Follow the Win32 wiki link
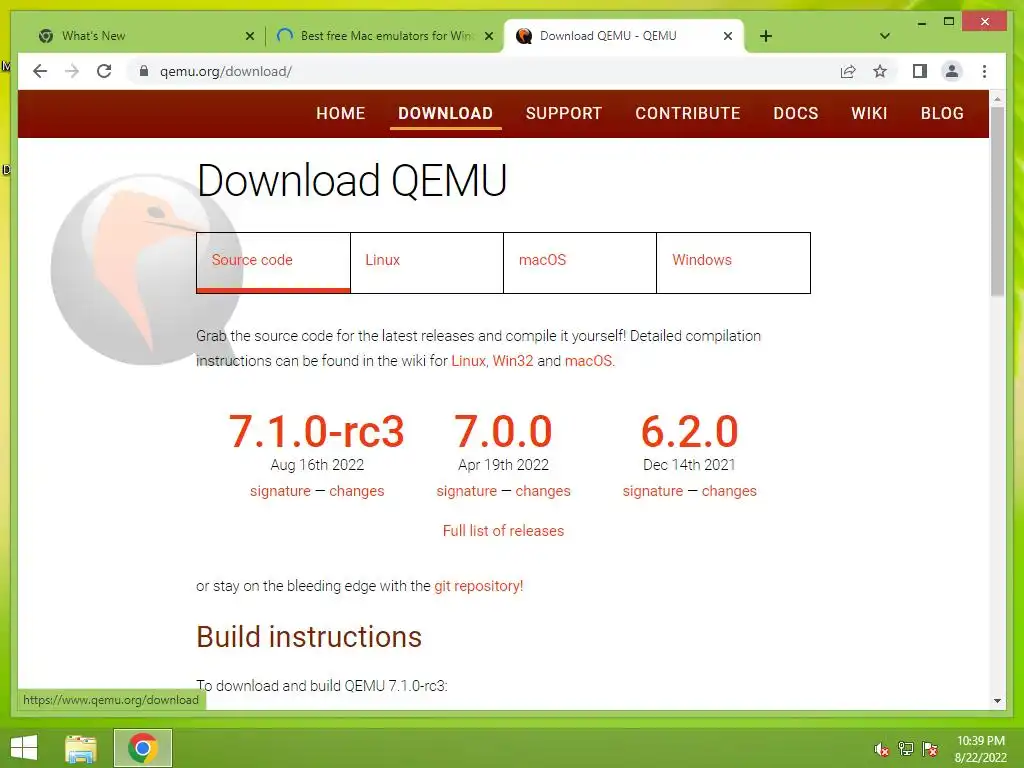This screenshot has height=768, width=1024. pos(513,360)
